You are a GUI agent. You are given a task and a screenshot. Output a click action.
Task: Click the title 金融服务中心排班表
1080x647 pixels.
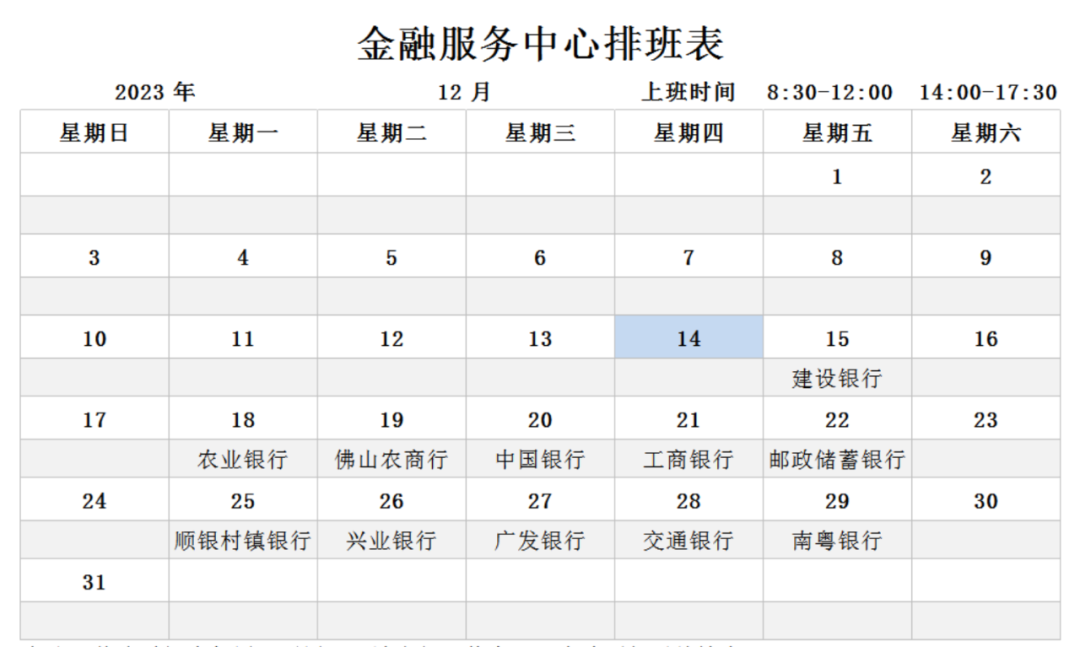pos(540,43)
